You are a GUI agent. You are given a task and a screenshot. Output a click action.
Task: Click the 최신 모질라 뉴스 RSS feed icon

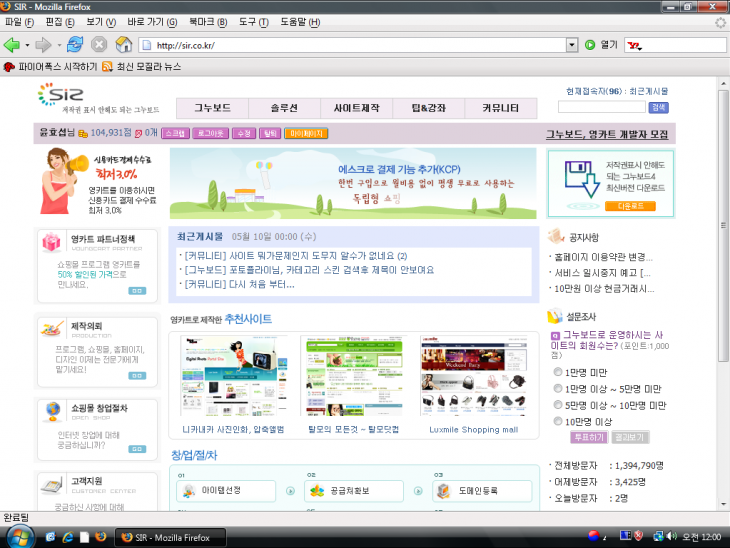pyautogui.click(x=108, y=67)
